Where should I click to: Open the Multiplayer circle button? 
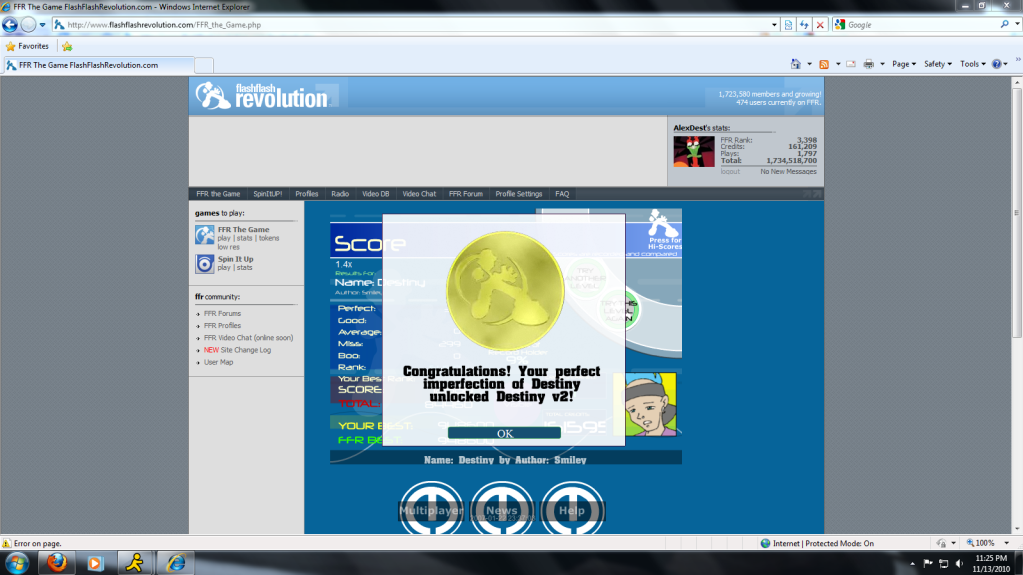[431, 511]
